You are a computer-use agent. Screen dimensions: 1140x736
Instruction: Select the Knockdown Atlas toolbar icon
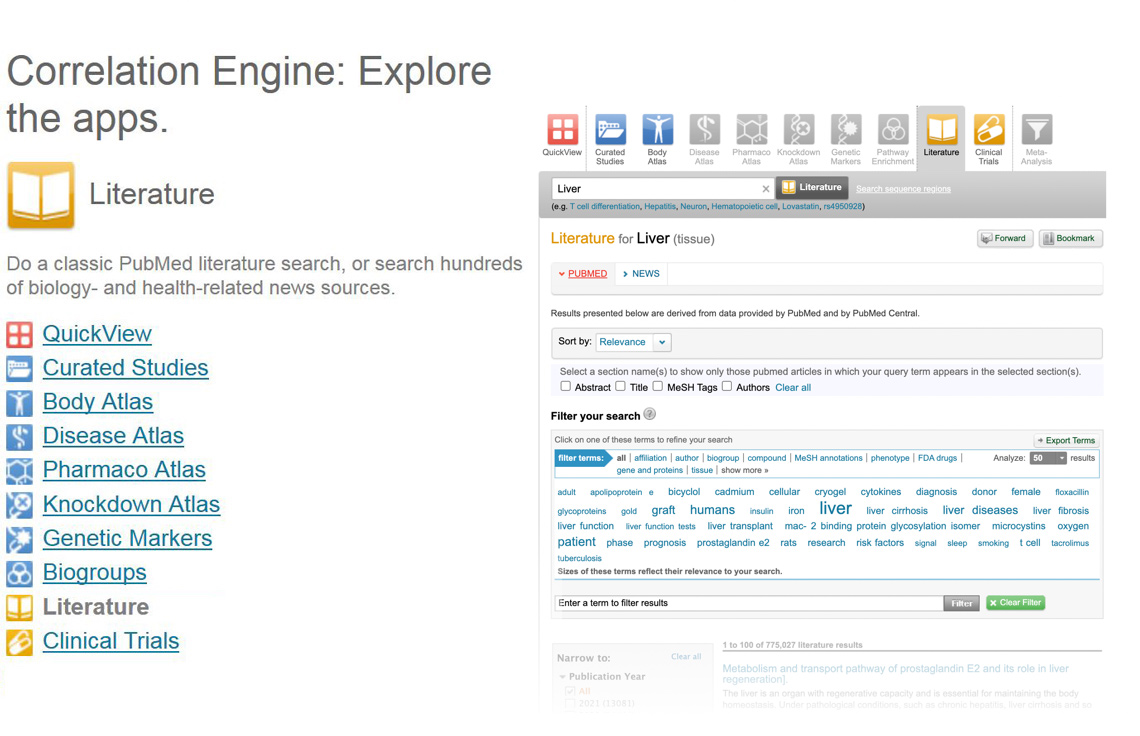(798, 131)
